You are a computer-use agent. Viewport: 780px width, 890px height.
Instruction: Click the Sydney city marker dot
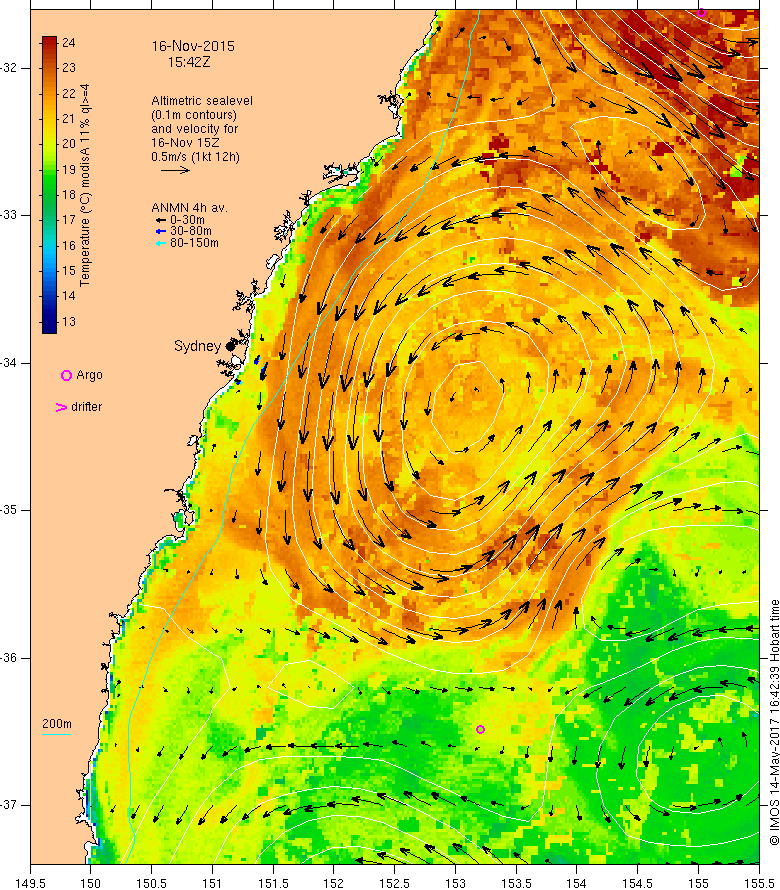230,346
